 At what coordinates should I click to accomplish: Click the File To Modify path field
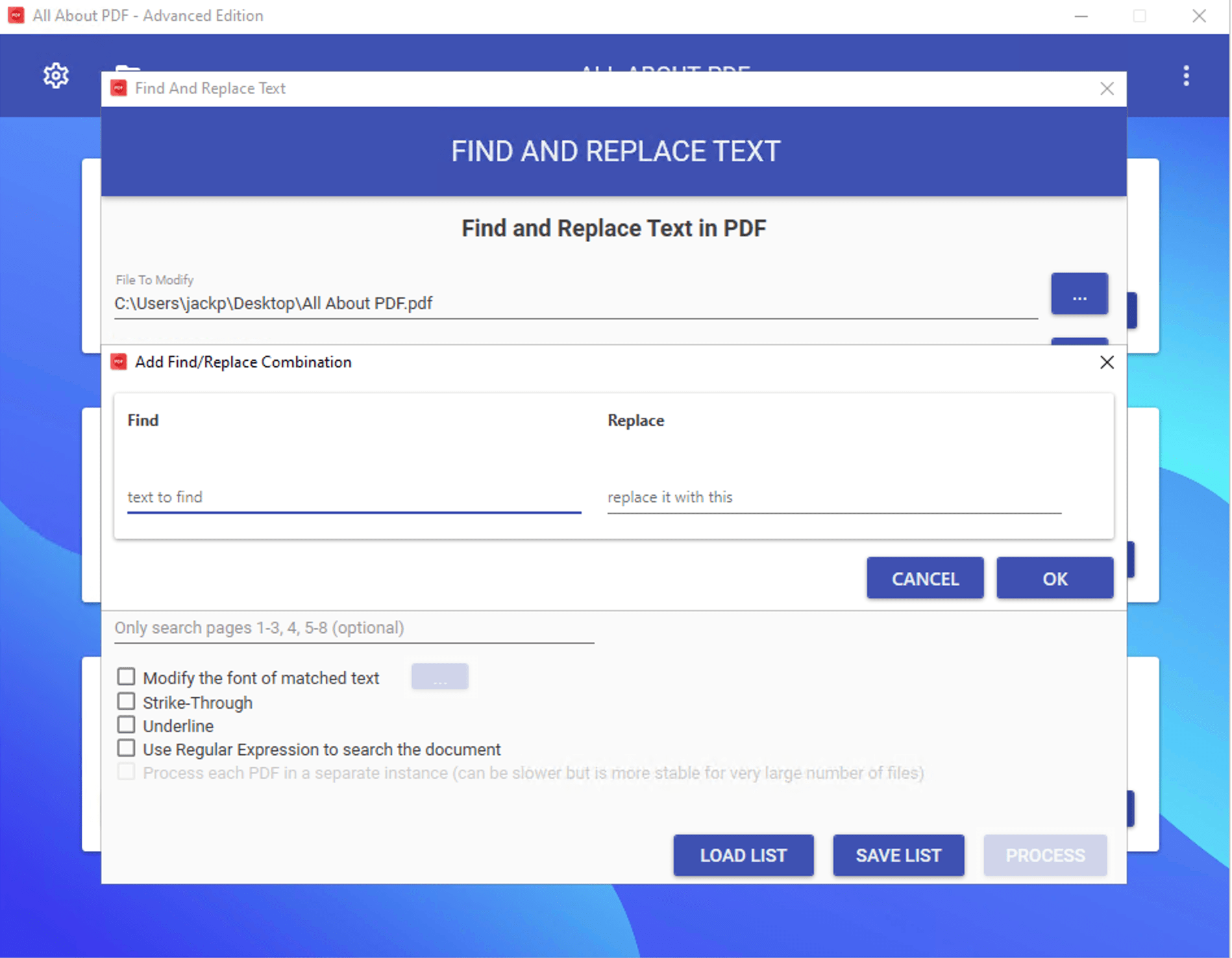point(575,304)
